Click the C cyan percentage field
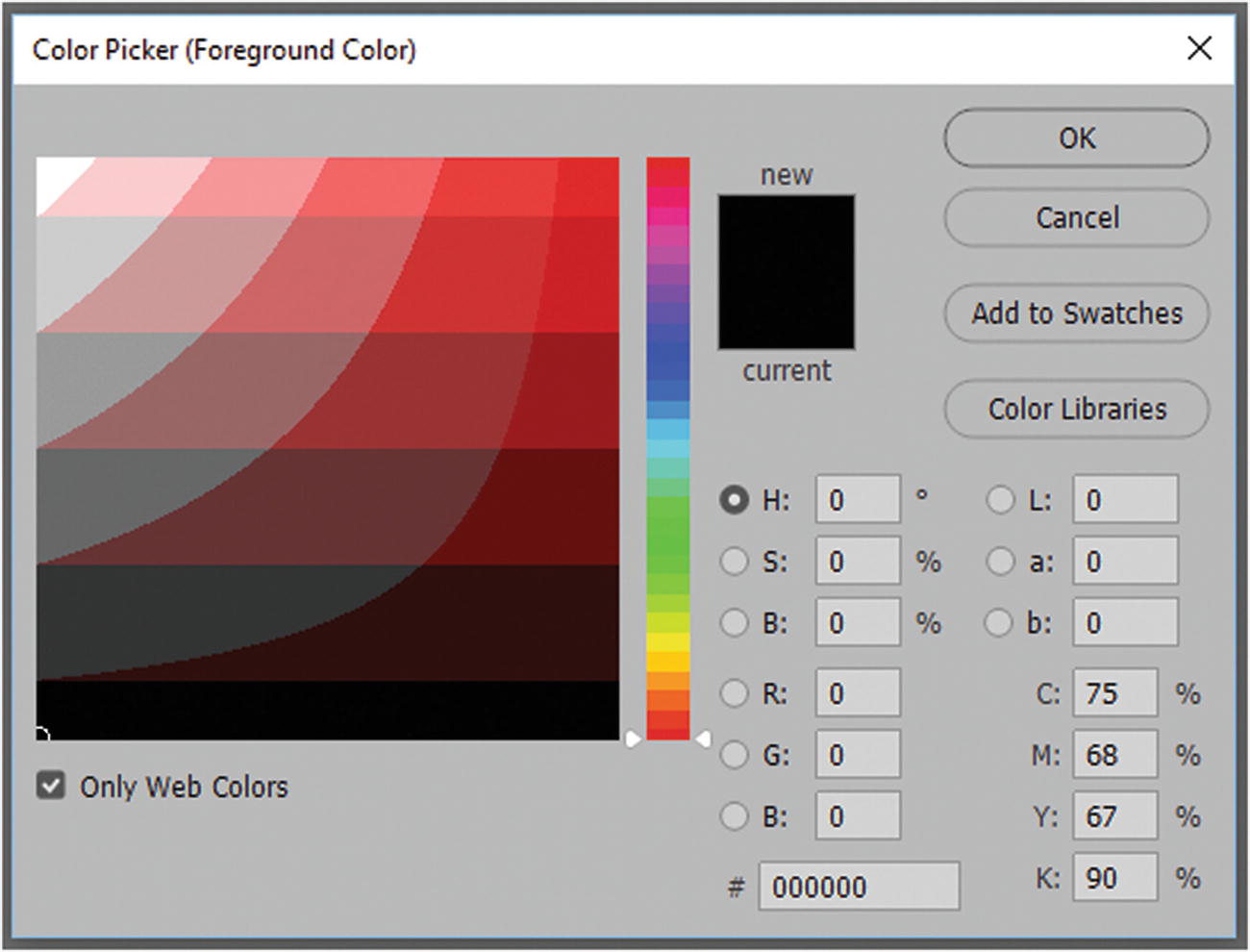1250x952 pixels. coord(1114,693)
